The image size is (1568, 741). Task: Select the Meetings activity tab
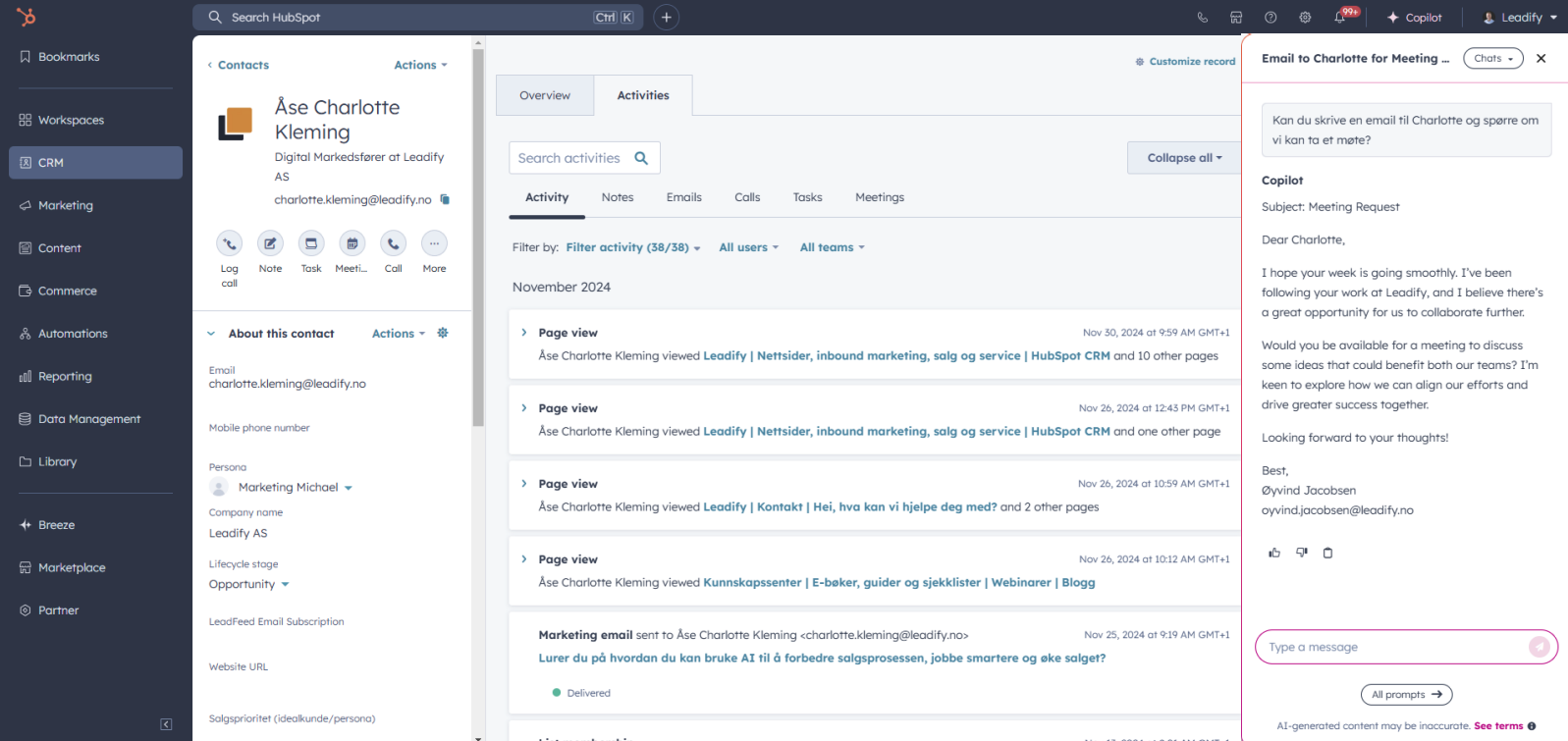click(x=880, y=197)
